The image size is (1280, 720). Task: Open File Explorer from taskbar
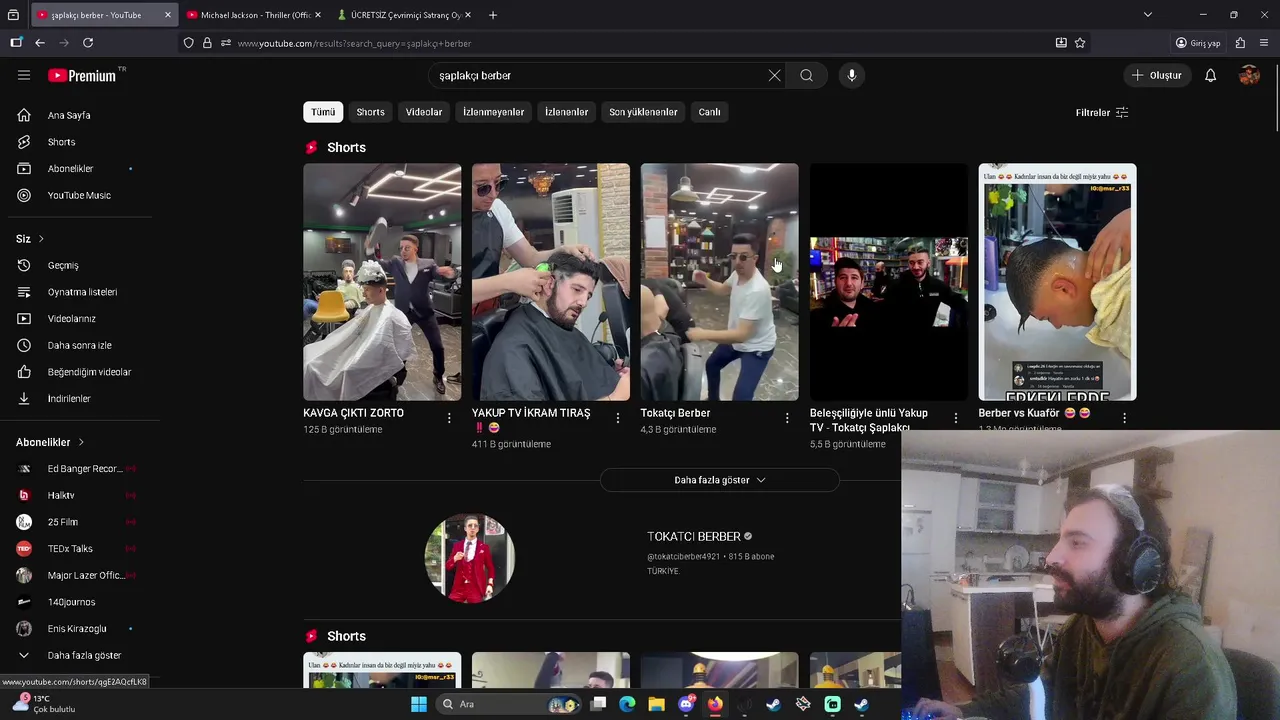tap(656, 704)
